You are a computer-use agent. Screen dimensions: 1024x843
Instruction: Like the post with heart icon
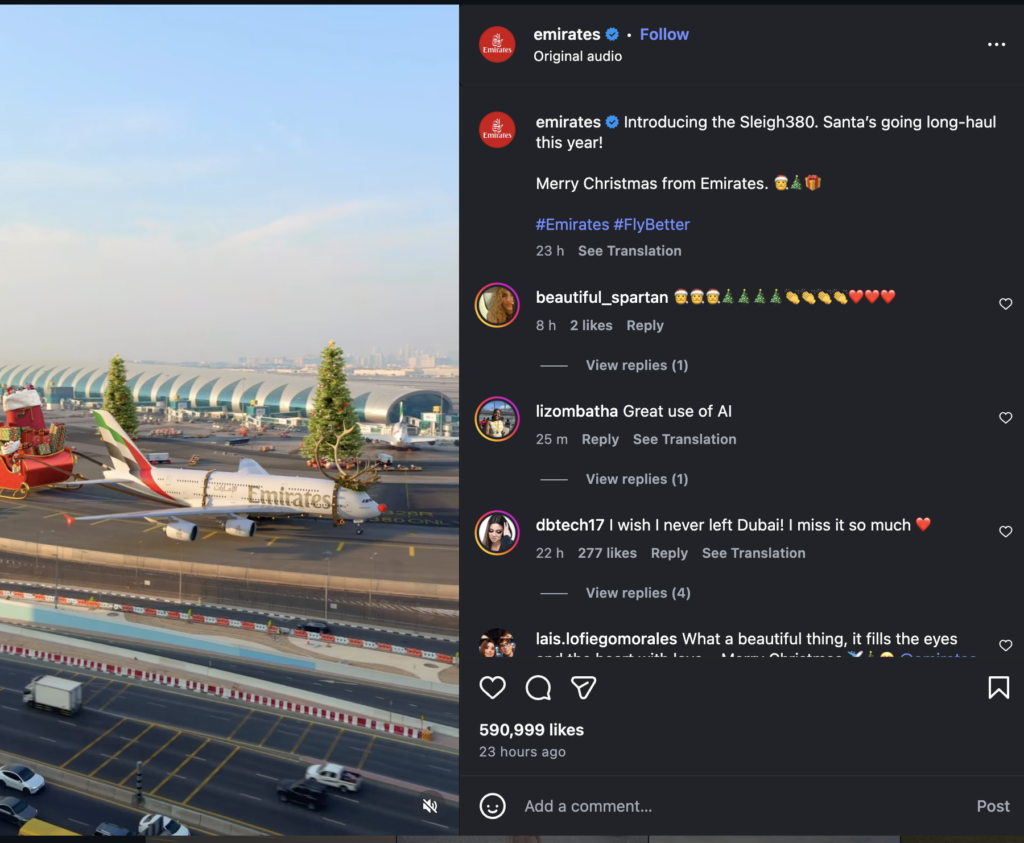pyautogui.click(x=492, y=688)
